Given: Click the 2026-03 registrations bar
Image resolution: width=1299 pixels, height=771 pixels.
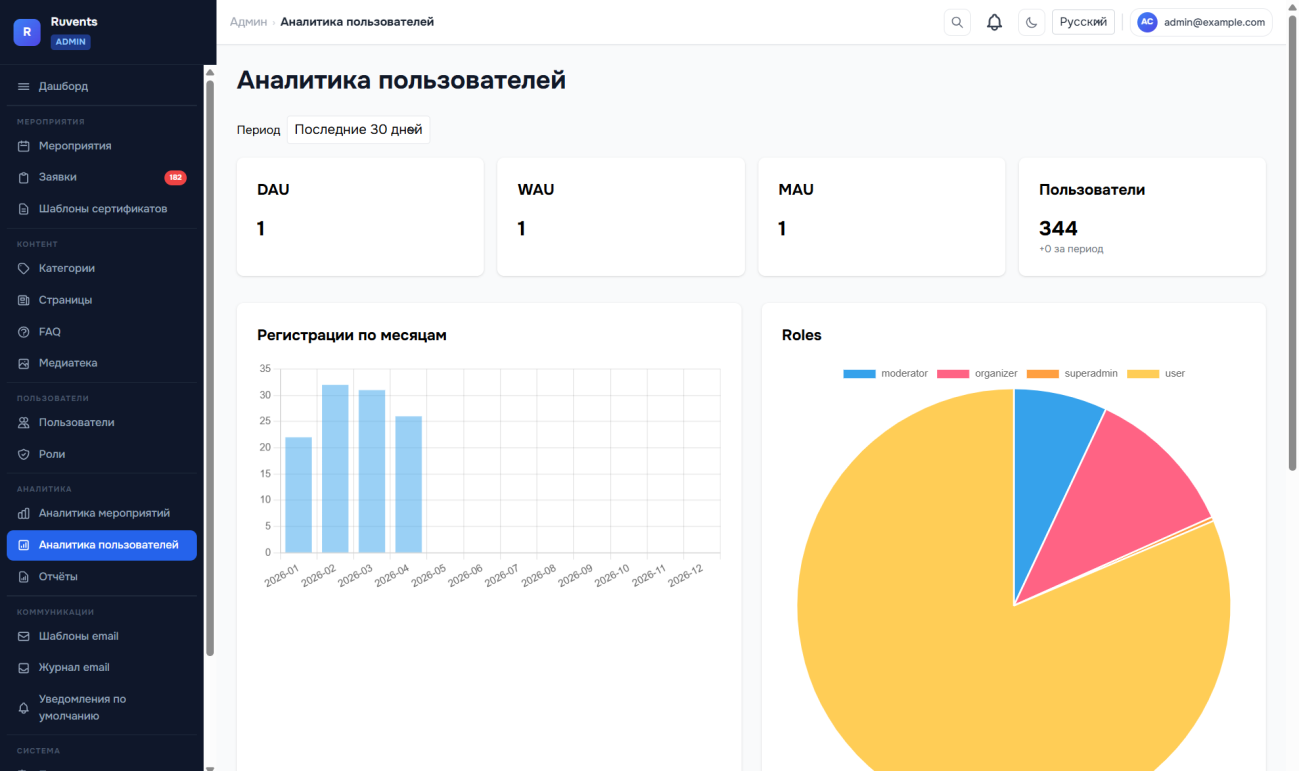Looking at the screenshot, I should (372, 471).
